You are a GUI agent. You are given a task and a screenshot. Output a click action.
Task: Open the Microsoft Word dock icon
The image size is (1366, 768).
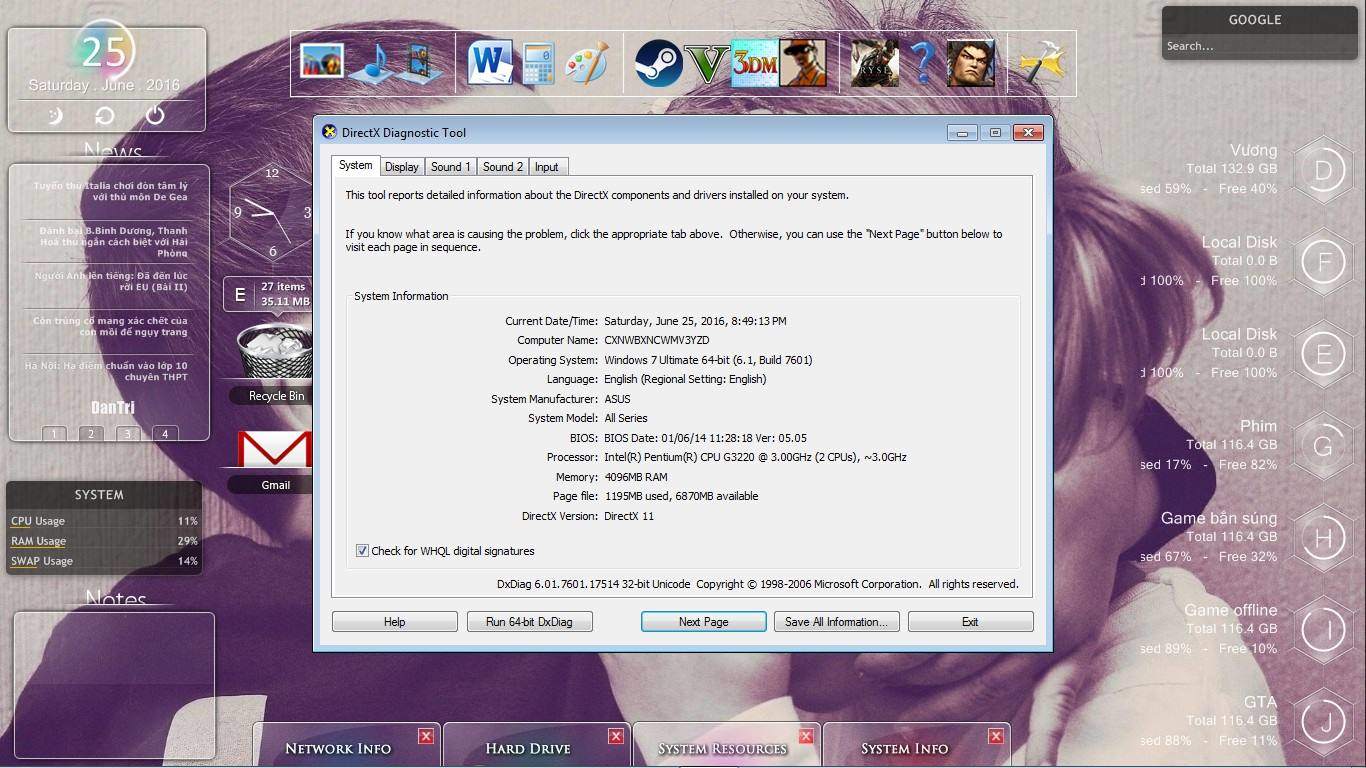(x=490, y=63)
